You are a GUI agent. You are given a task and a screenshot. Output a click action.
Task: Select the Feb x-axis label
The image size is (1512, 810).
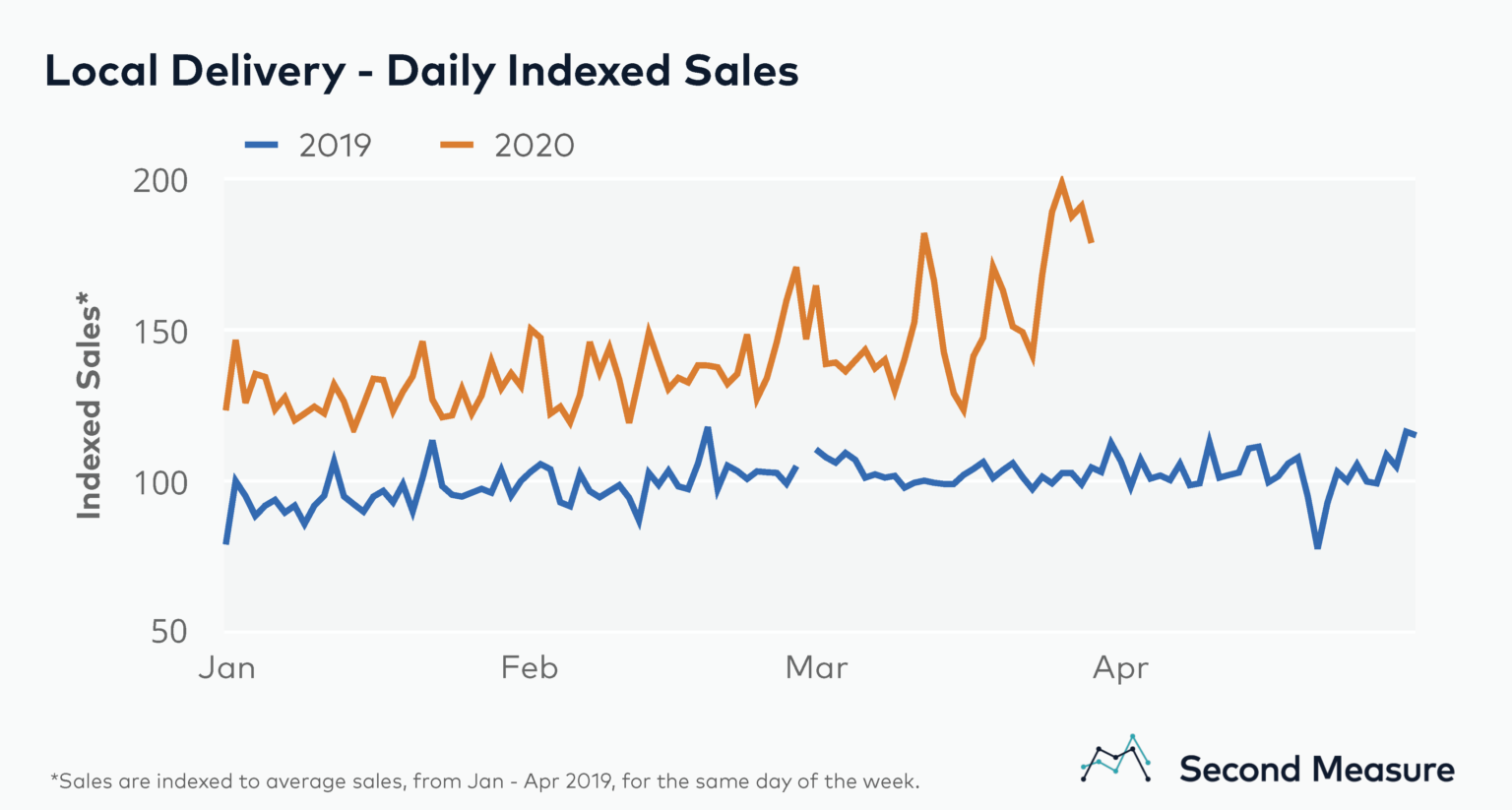[x=529, y=668]
